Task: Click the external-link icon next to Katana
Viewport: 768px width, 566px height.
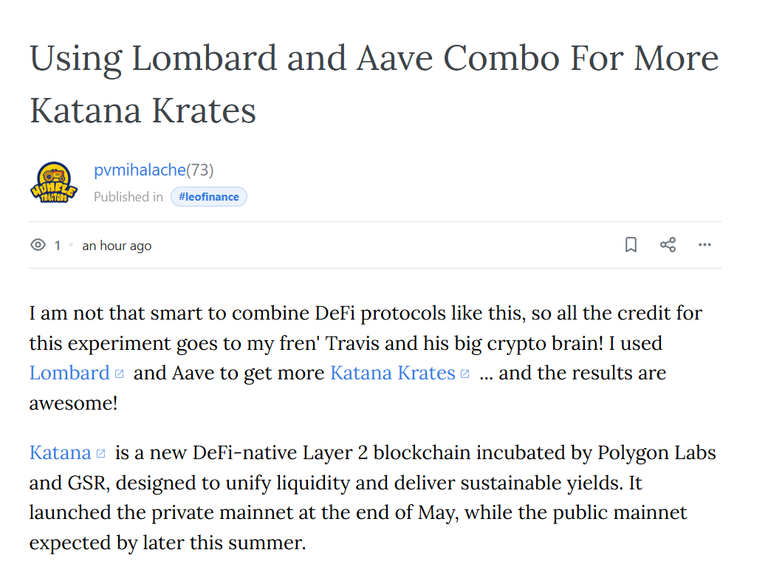Action: pyautogui.click(x=101, y=453)
